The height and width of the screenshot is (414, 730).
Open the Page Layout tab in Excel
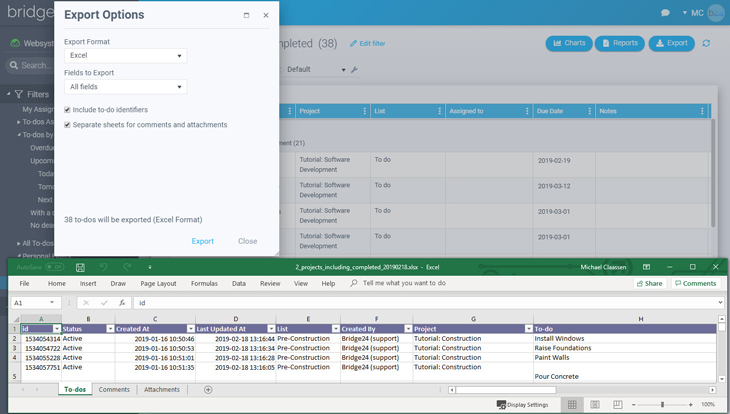(x=158, y=284)
